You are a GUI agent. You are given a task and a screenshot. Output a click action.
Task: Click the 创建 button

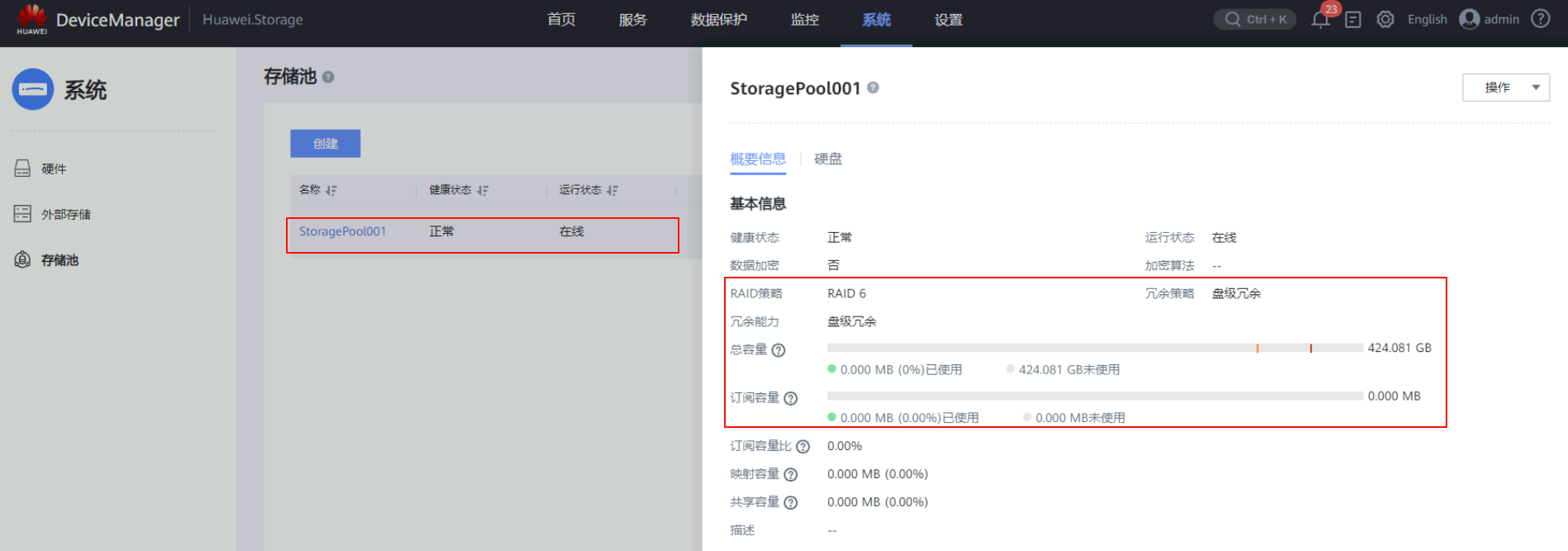pos(325,144)
